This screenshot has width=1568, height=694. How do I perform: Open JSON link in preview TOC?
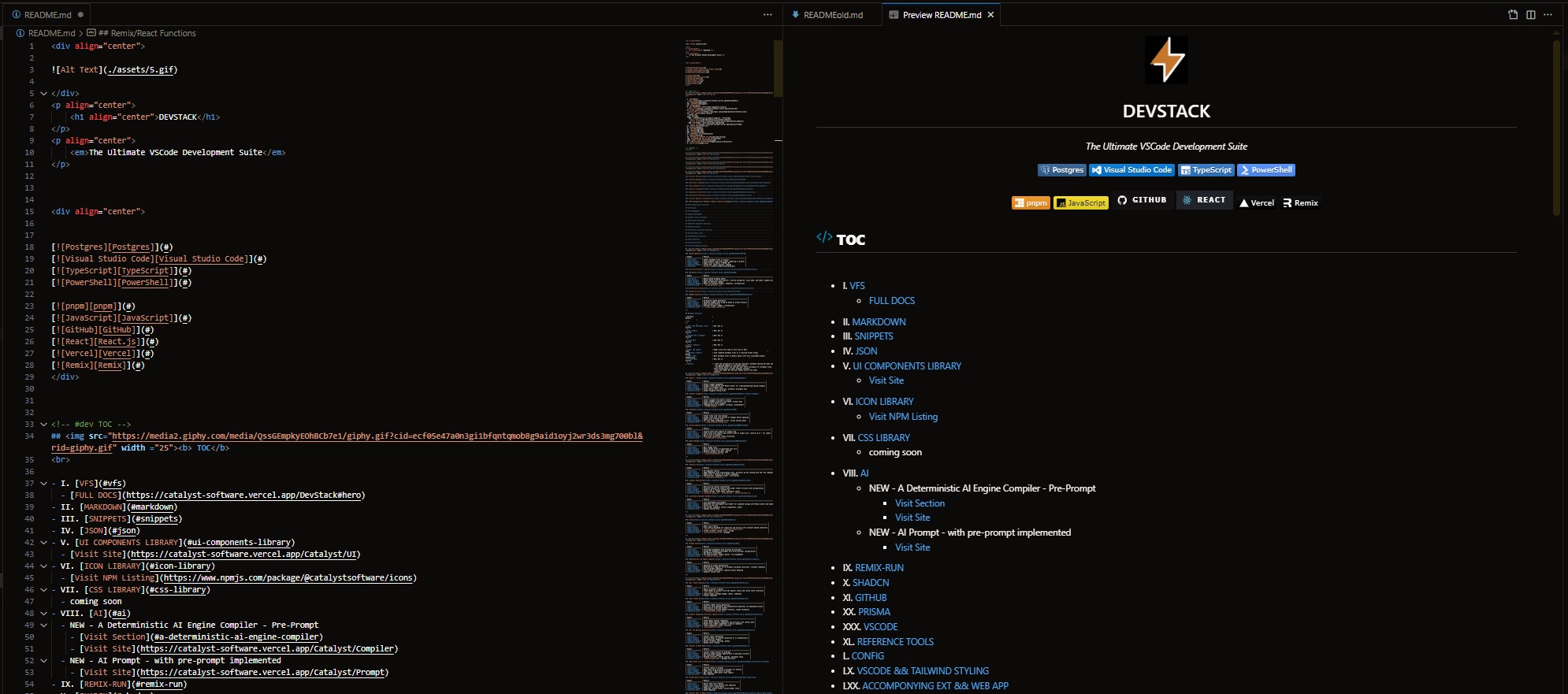(x=866, y=351)
